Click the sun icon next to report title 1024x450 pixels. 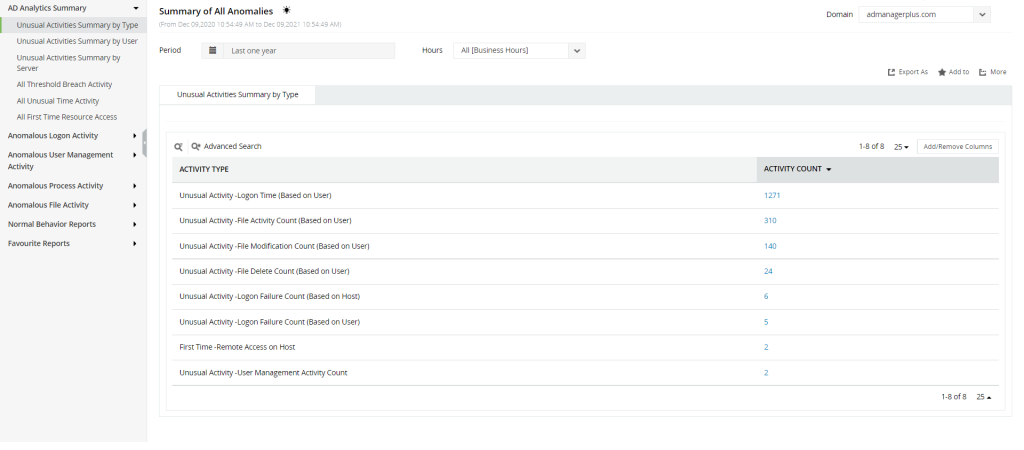(x=287, y=10)
